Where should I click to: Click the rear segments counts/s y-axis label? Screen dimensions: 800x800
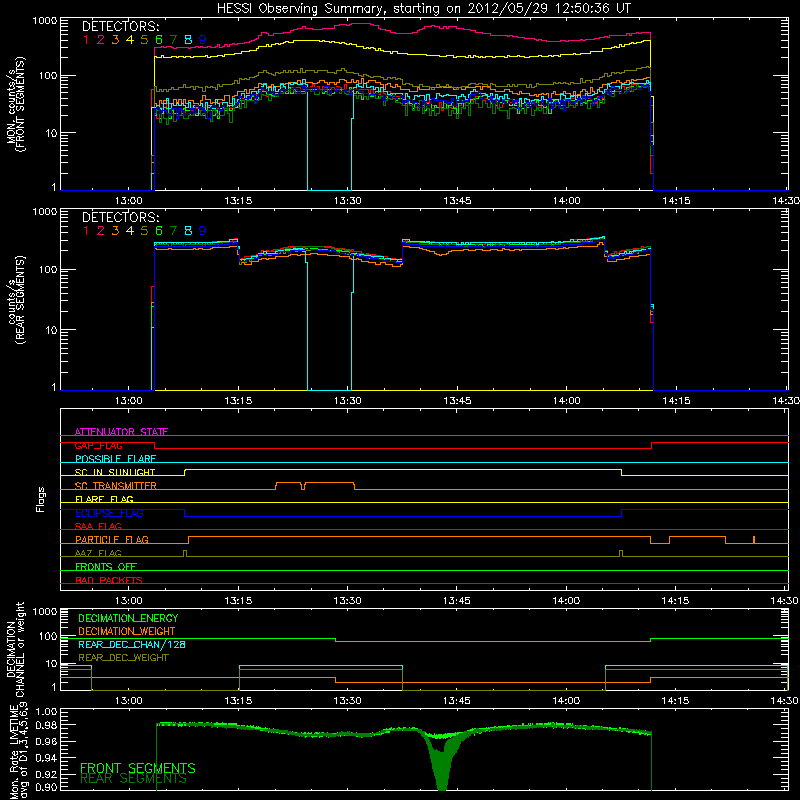click(16, 300)
